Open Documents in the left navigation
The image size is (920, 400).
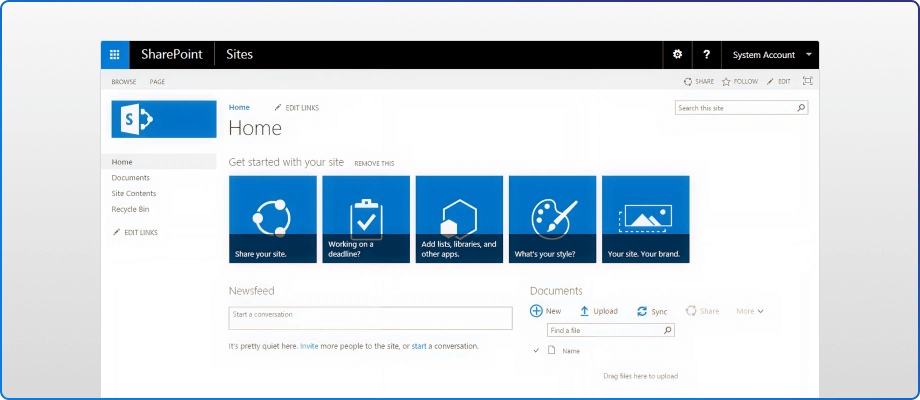tap(131, 178)
